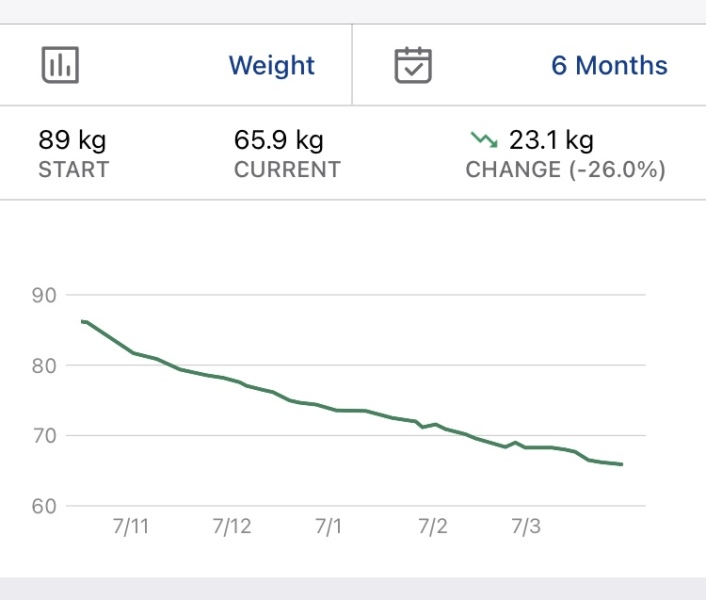
Task: Select the 7/12 date on the chart axis
Action: tap(232, 527)
